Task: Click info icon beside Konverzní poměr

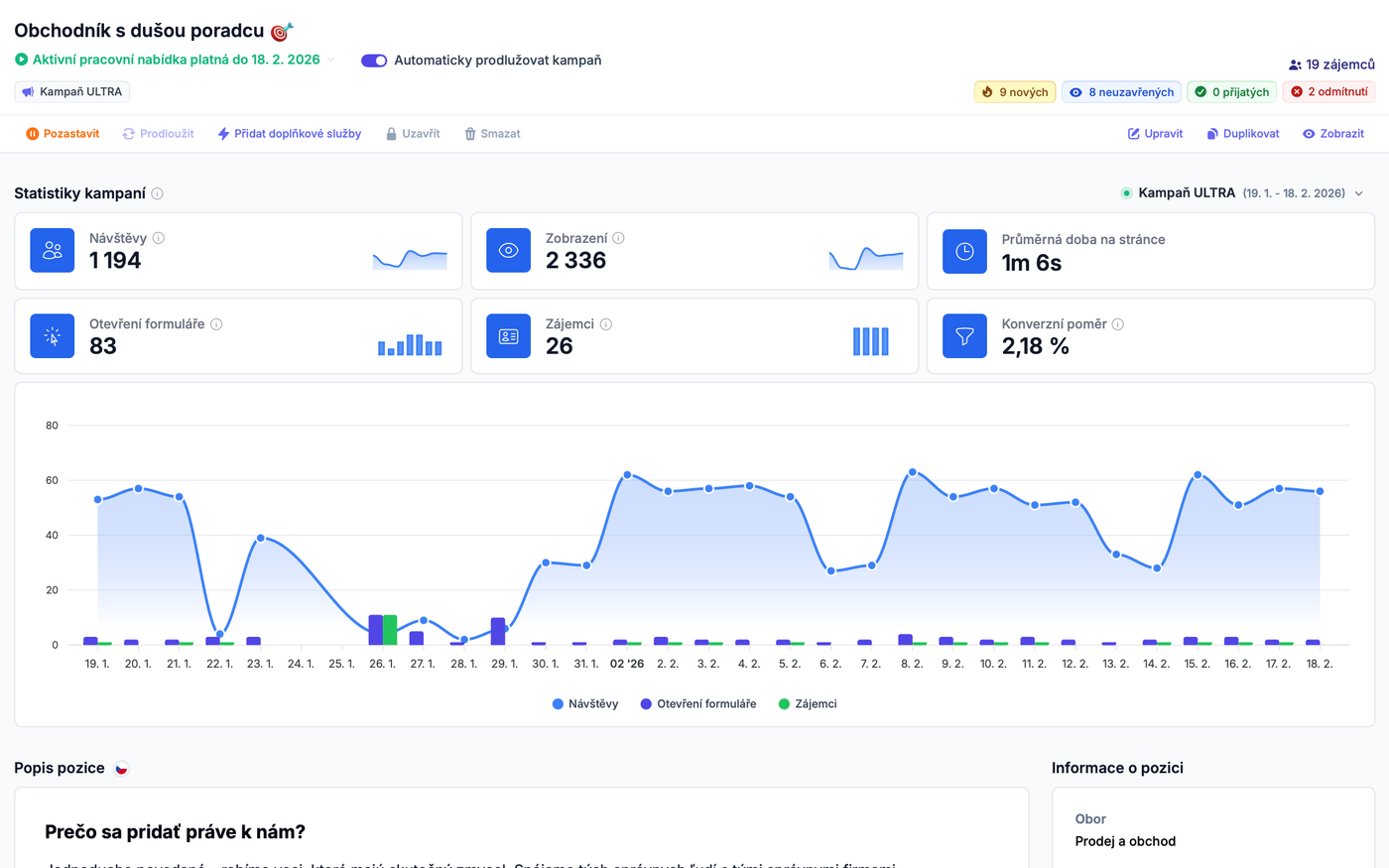Action: [1118, 324]
